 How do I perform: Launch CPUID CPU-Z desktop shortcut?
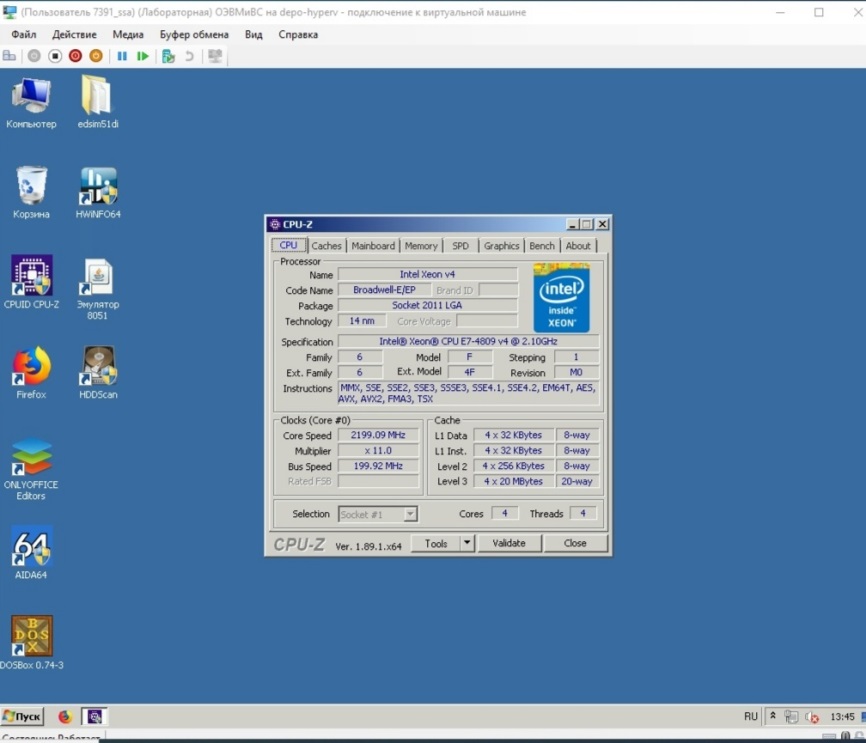click(31, 282)
